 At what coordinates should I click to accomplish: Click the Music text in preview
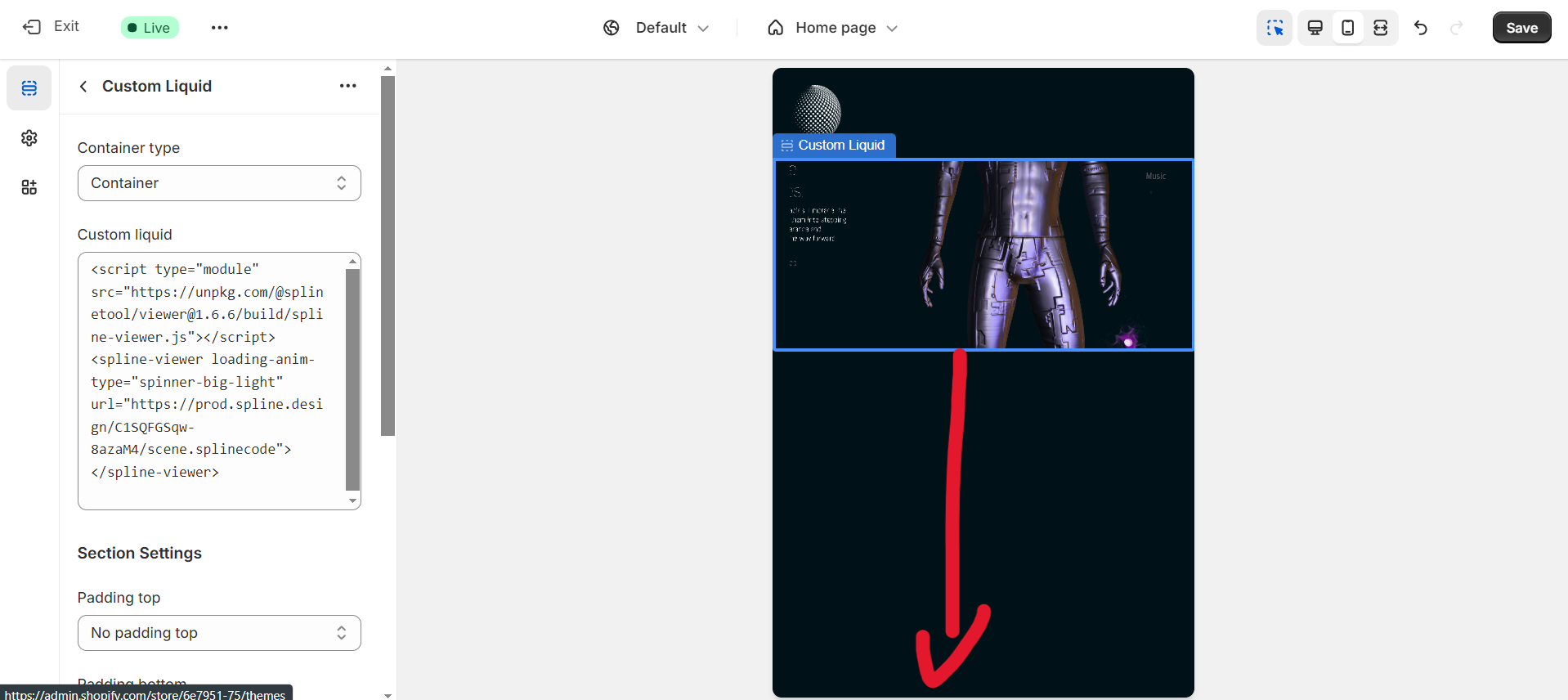[1155, 177]
